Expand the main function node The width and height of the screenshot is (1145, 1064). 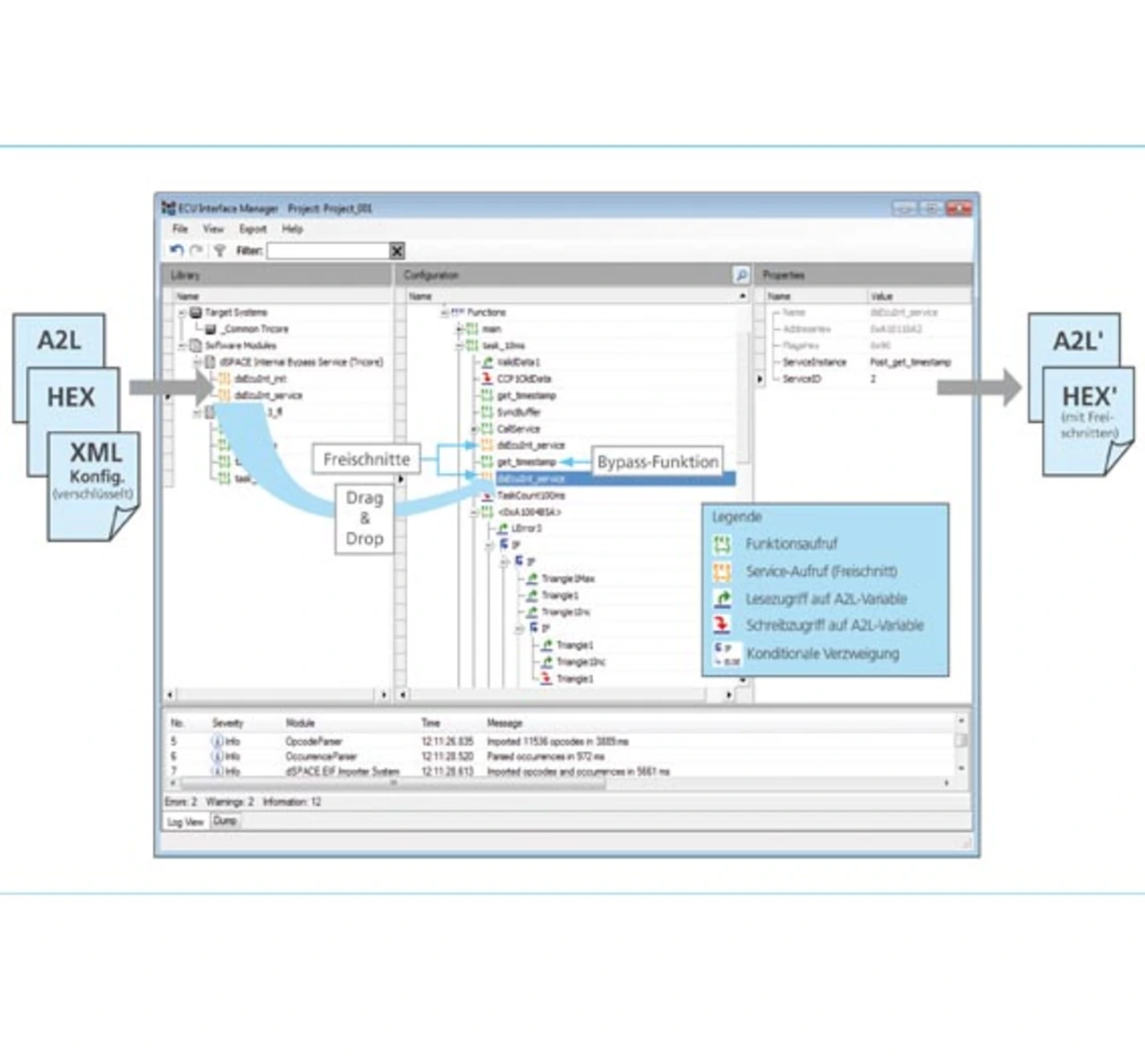pyautogui.click(x=459, y=329)
